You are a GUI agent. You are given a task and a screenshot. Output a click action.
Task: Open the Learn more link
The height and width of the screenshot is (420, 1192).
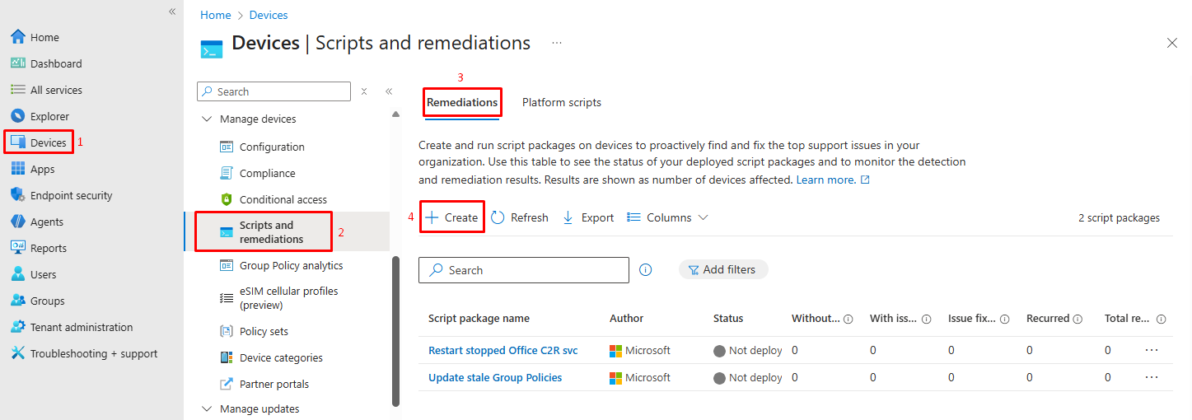point(832,180)
